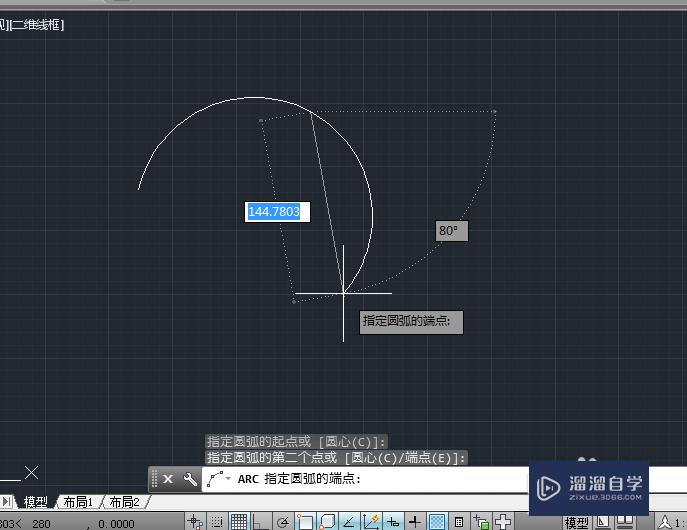This screenshot has width=687, height=530.
Task: Click annotation scale icon in status bar
Action: click(665, 523)
